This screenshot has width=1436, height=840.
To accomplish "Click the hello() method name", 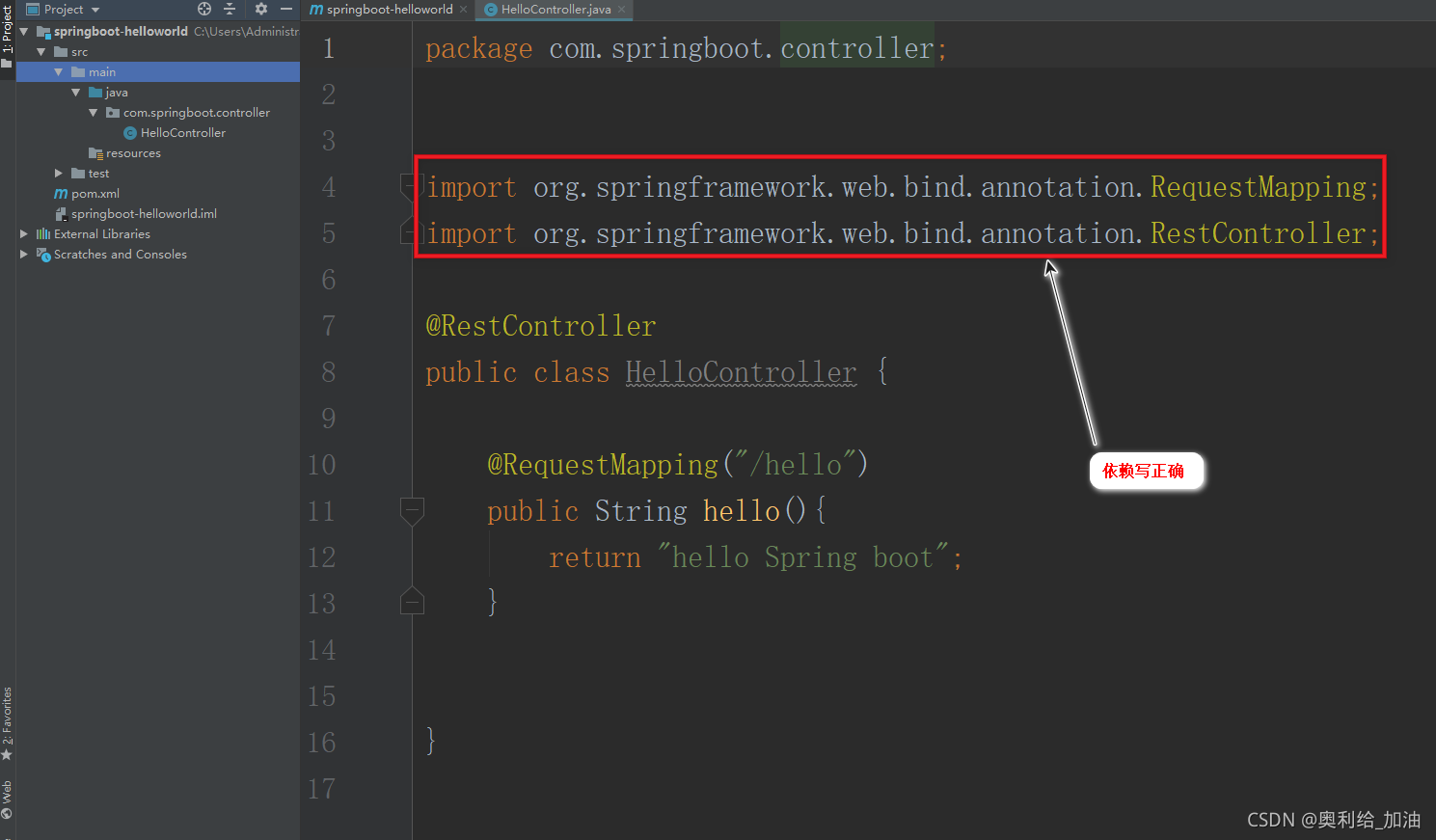I will 741,511.
